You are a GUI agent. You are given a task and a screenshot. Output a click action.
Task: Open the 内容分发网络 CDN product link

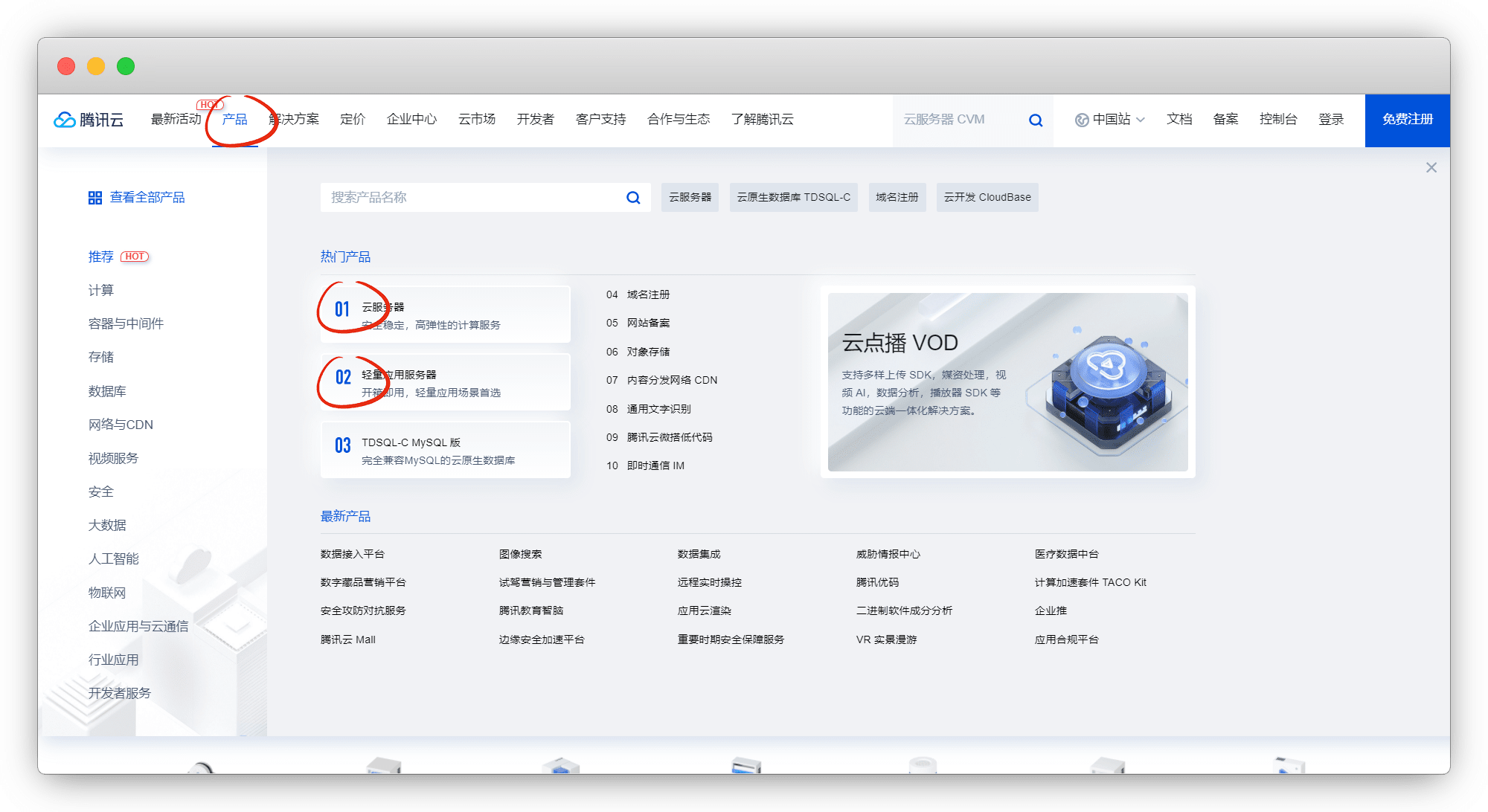(x=672, y=380)
